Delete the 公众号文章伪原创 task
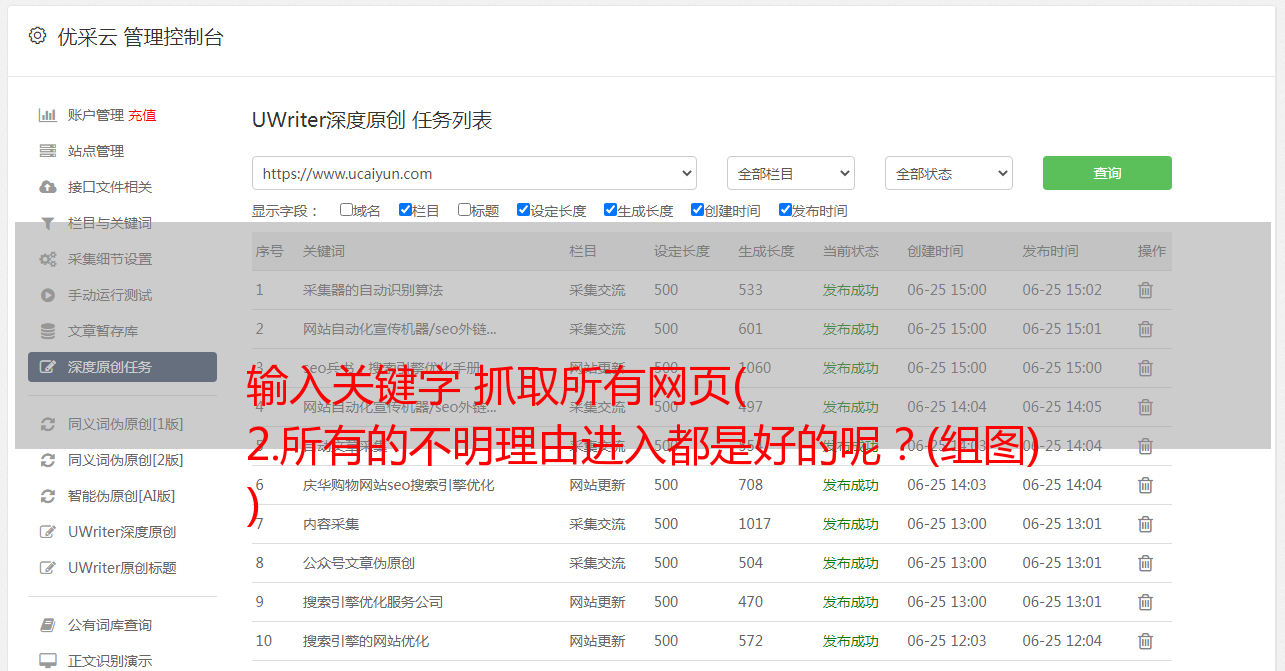This screenshot has width=1285, height=671. click(1145, 563)
